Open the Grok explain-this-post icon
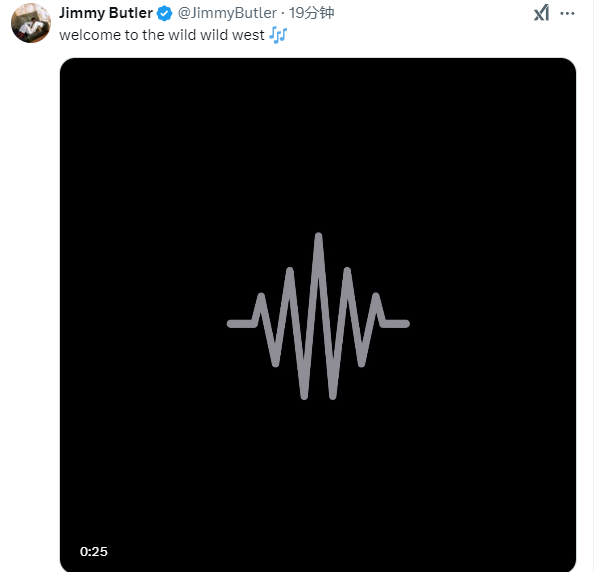This screenshot has height=572, width=596. [x=541, y=13]
